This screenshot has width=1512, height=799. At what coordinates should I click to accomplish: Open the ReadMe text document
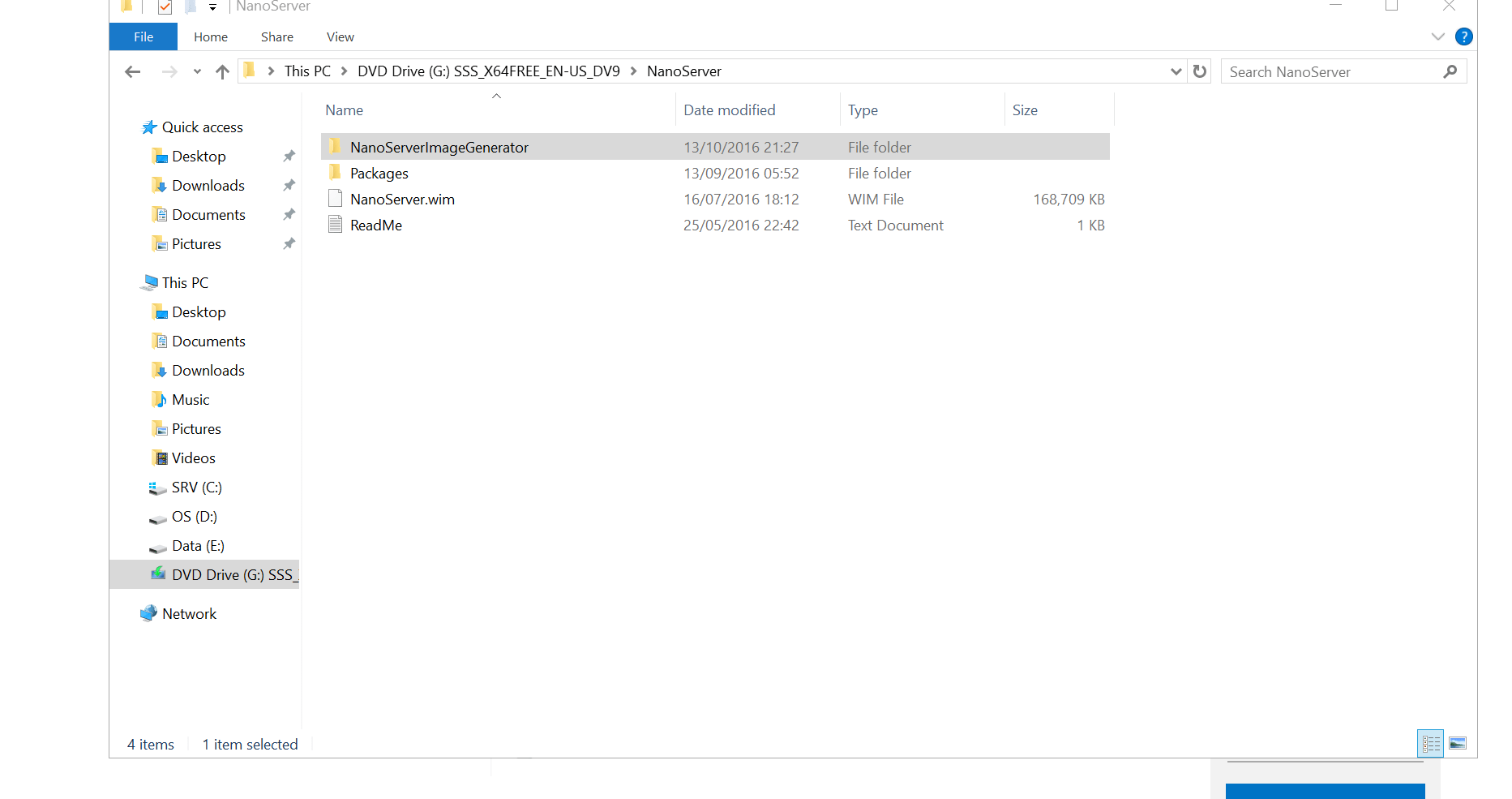coord(375,225)
